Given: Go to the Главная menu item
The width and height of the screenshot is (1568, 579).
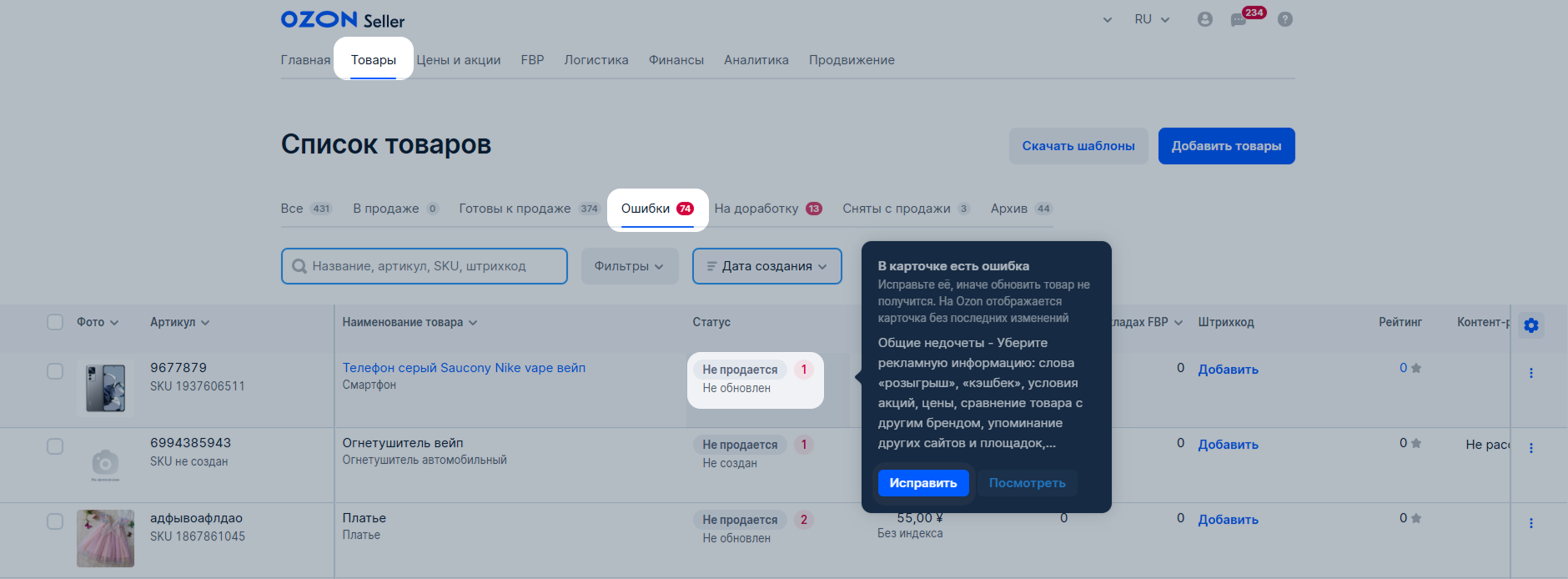Looking at the screenshot, I should pos(305,60).
